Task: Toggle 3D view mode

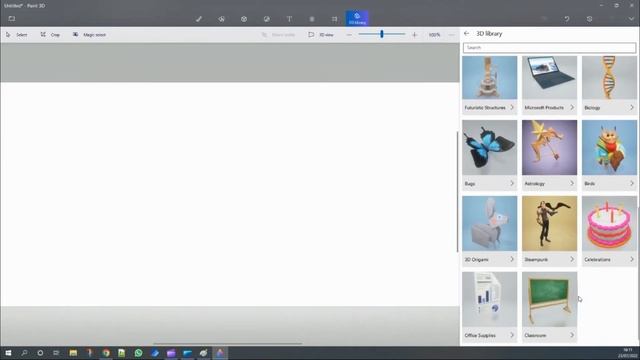Action: pyautogui.click(x=321, y=35)
